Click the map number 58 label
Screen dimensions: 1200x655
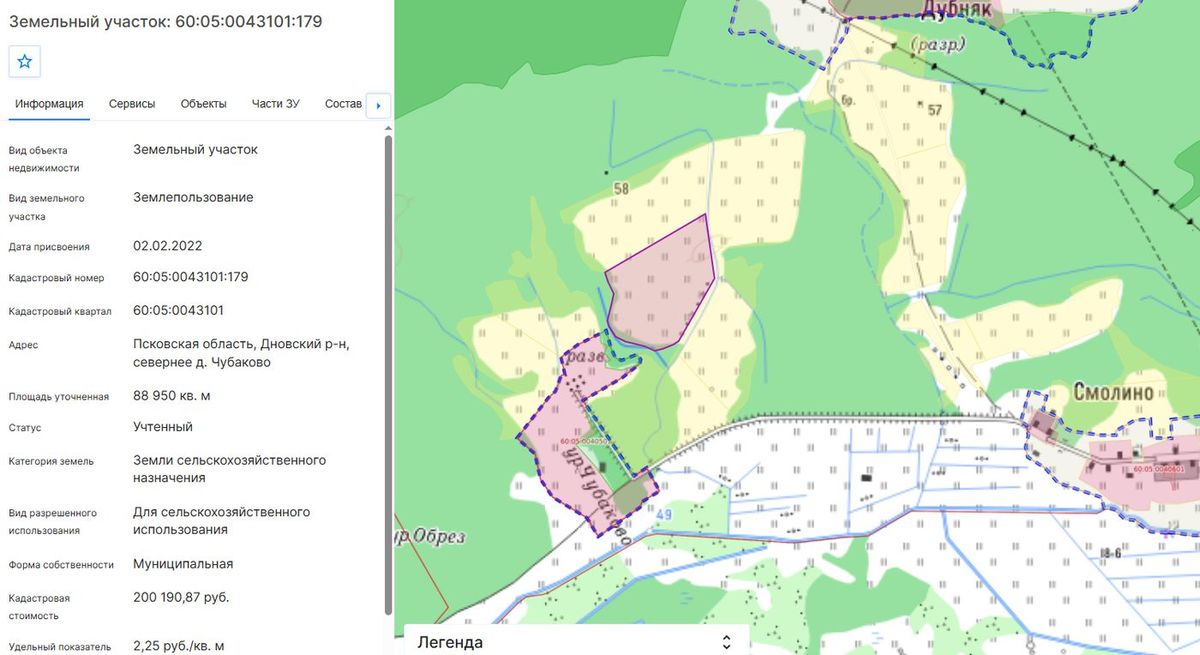(621, 188)
